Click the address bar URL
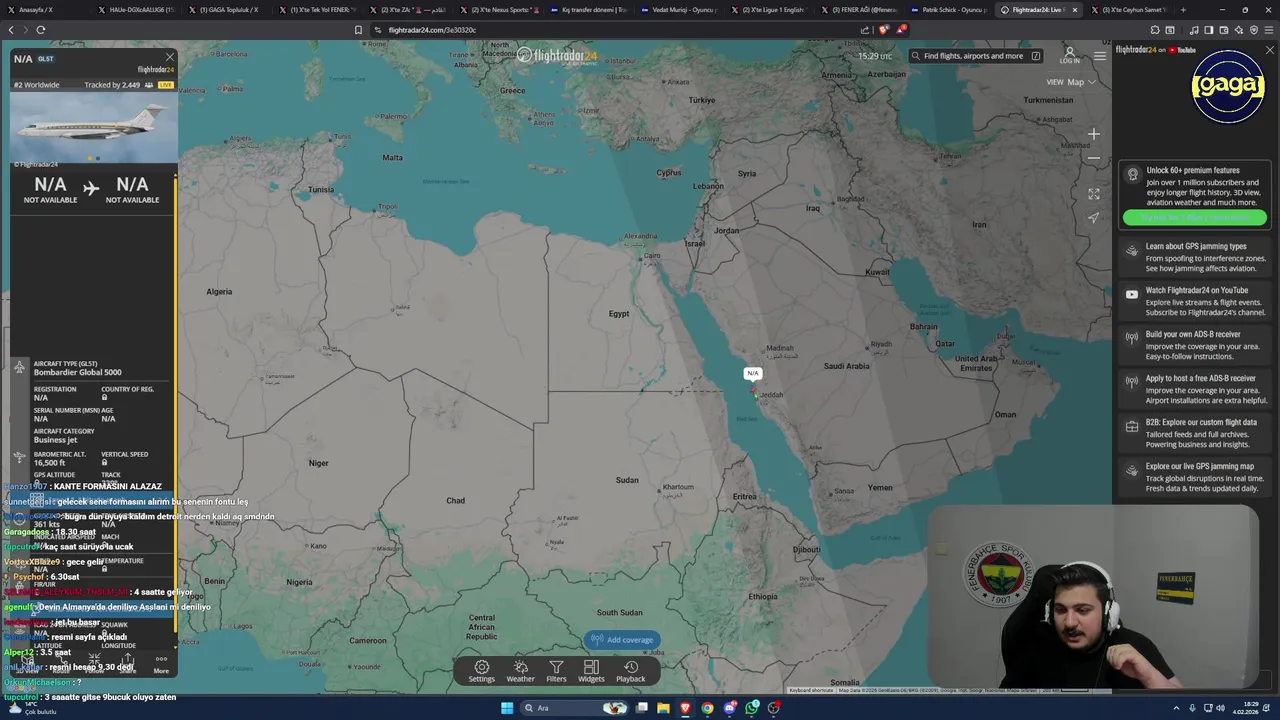The image size is (1280, 720). (432, 30)
